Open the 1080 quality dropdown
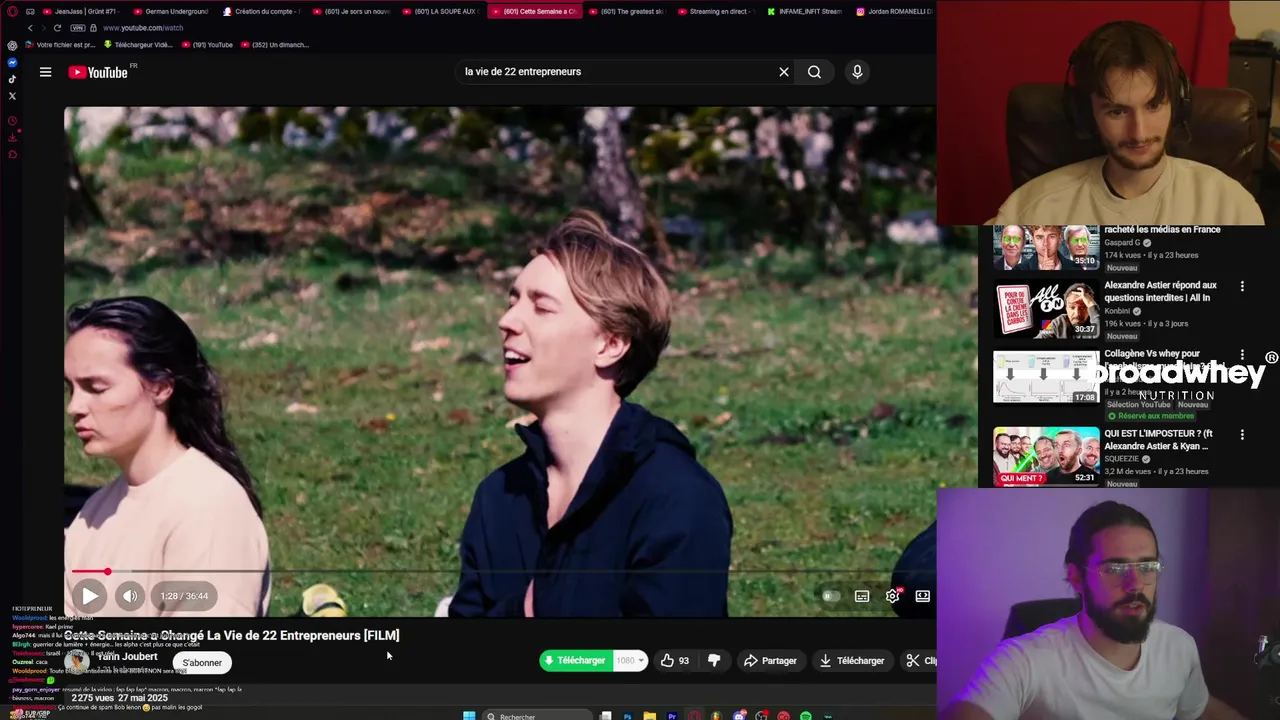 point(630,661)
